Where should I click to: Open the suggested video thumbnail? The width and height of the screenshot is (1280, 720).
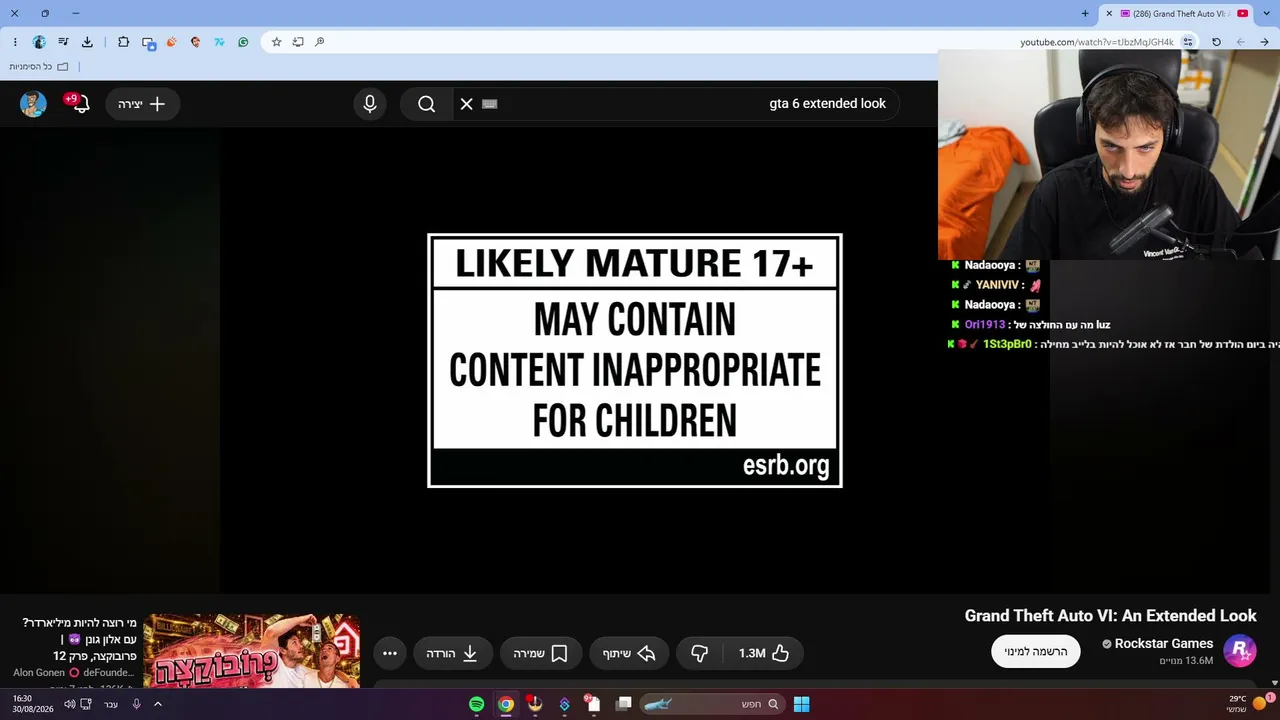pyautogui.click(x=252, y=651)
